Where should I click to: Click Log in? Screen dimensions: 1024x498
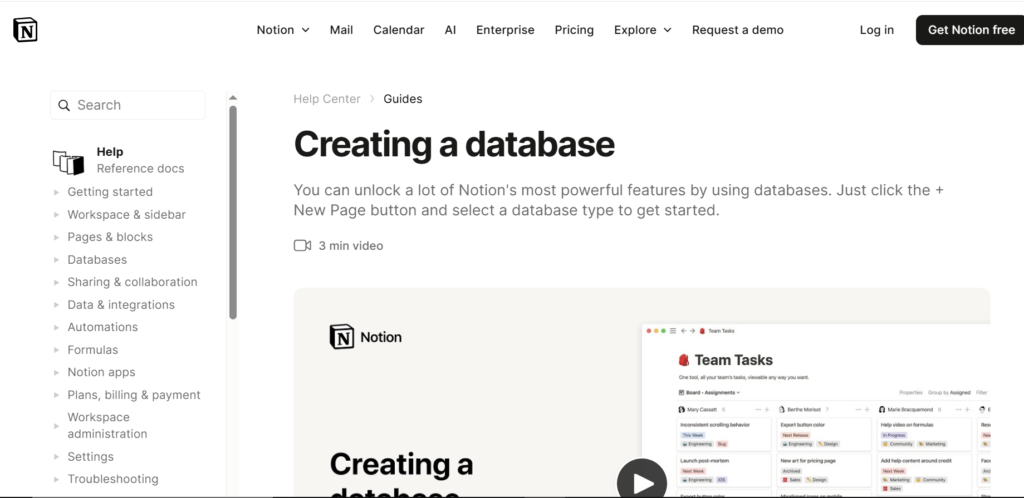click(x=876, y=30)
